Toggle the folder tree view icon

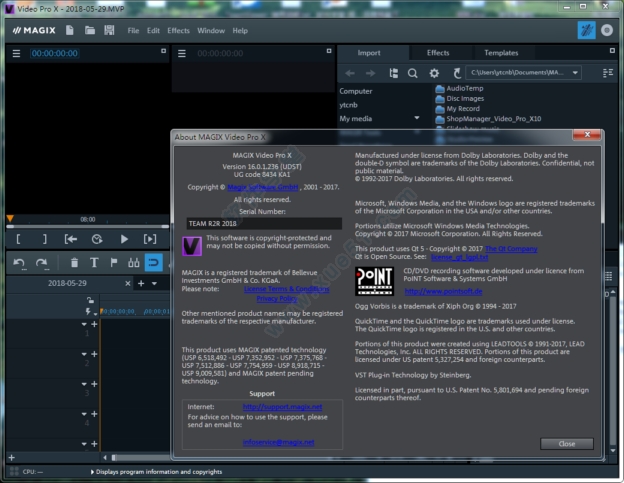pyautogui.click(x=394, y=73)
